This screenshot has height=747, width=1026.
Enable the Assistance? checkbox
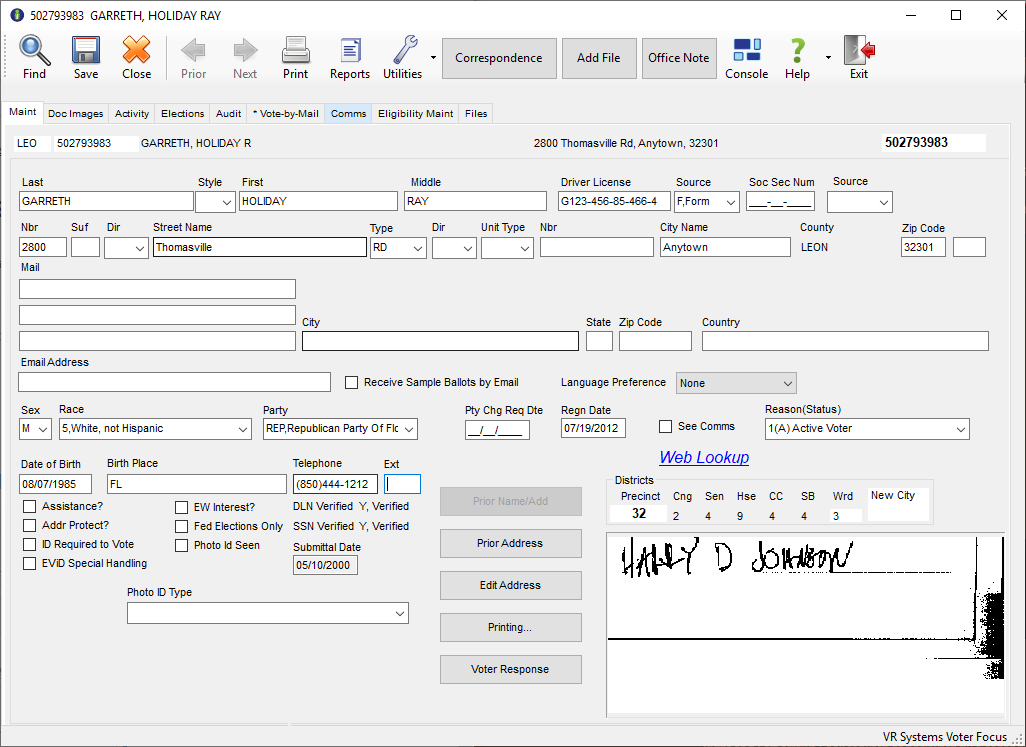click(x=29, y=506)
